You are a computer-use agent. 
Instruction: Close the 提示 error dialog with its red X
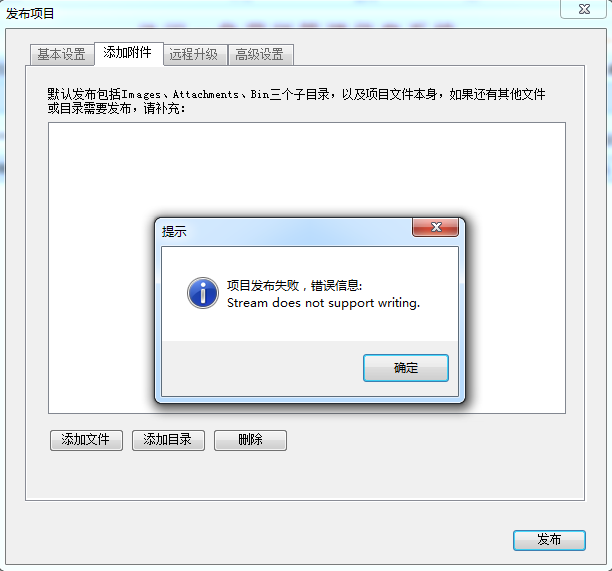click(436, 227)
